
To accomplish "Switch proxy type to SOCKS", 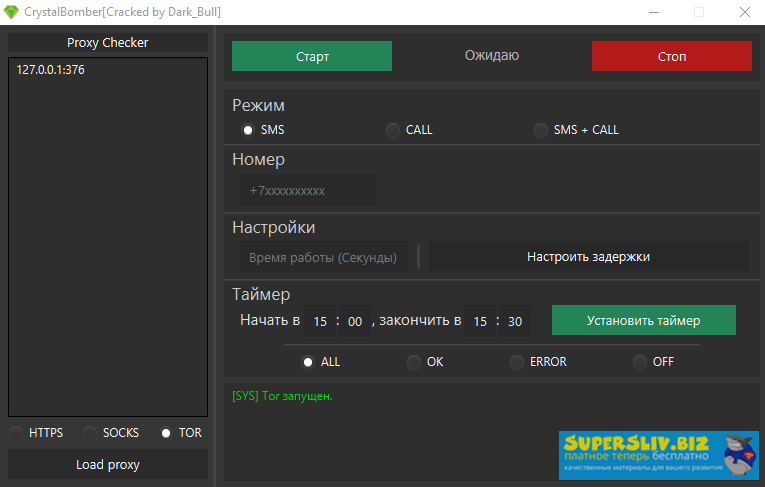I will click(x=91, y=433).
